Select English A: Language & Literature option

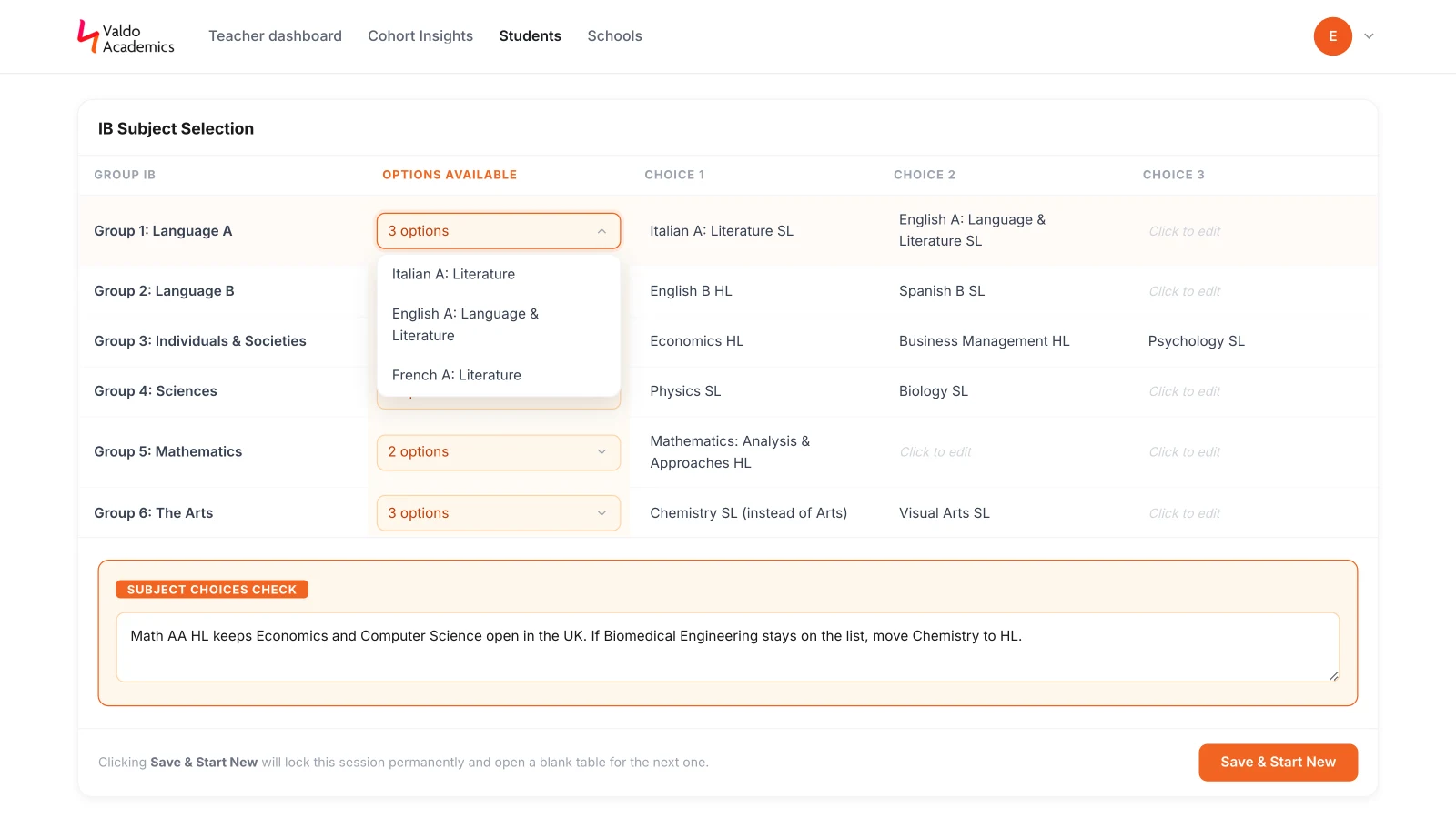point(499,325)
